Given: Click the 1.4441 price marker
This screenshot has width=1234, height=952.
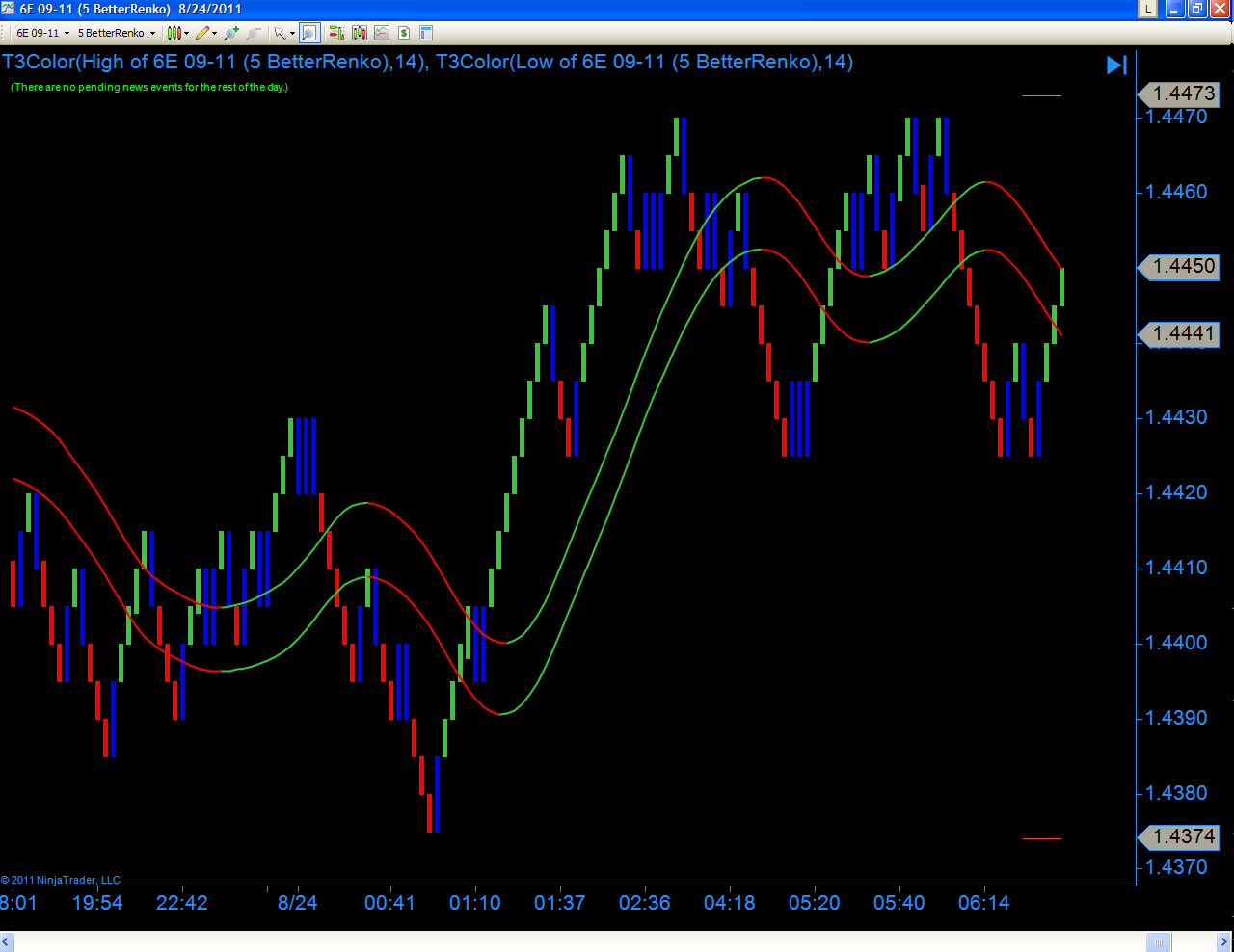Looking at the screenshot, I should pos(1178,333).
